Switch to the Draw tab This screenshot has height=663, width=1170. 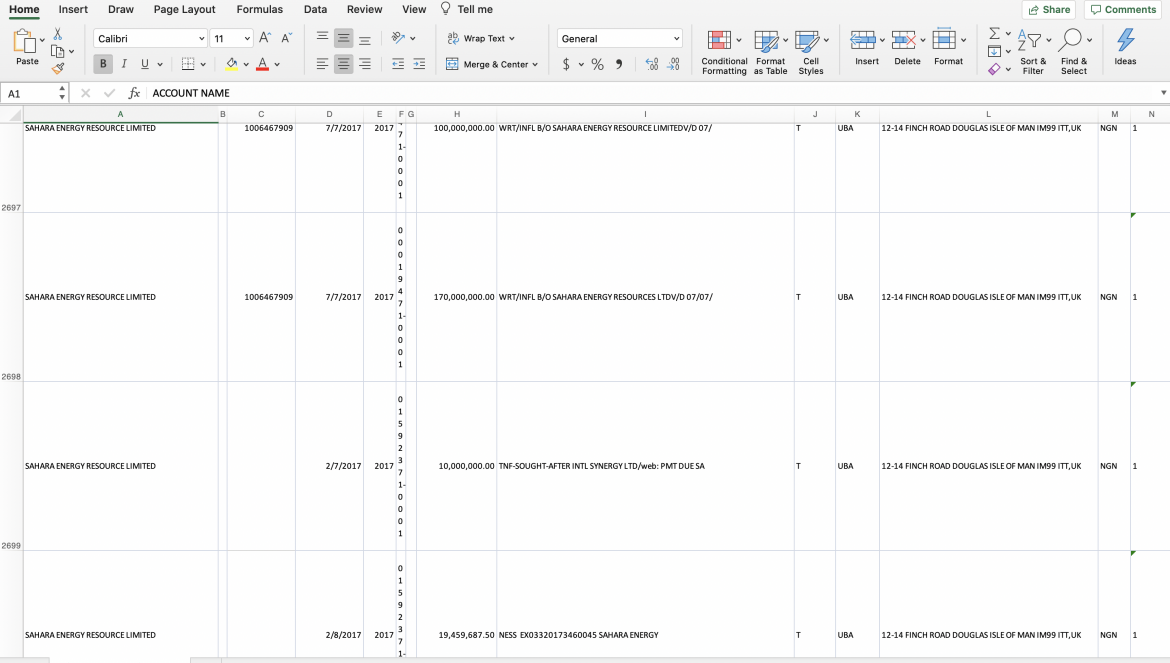pos(121,9)
